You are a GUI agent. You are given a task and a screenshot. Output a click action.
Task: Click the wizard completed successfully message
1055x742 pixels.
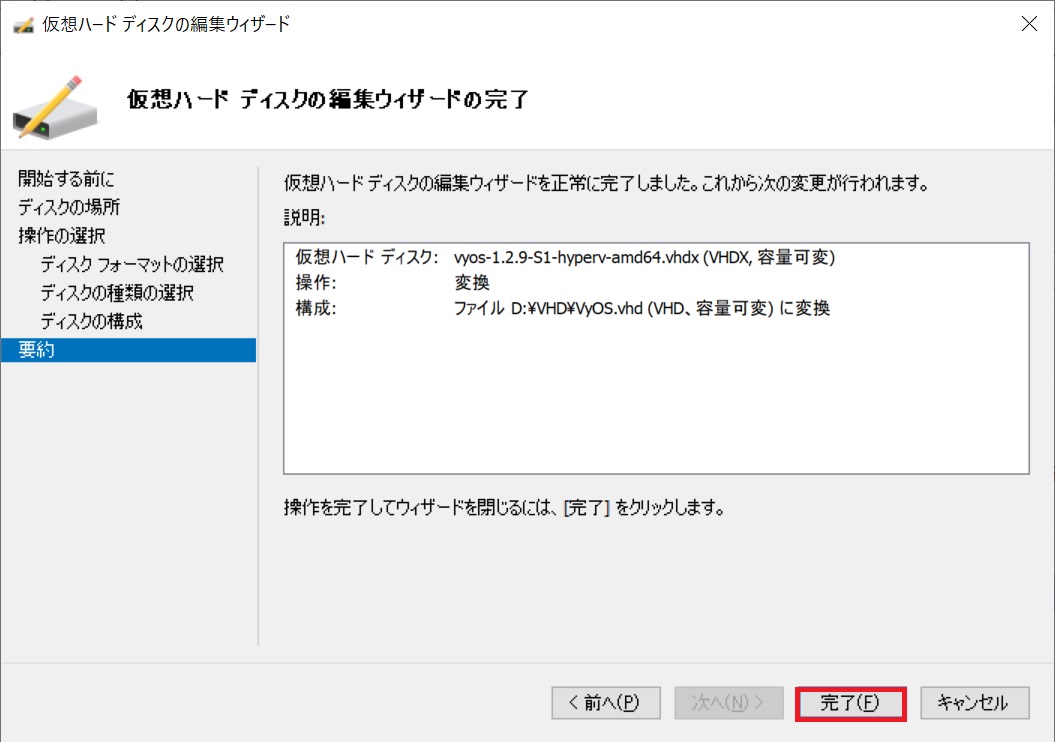[606, 183]
